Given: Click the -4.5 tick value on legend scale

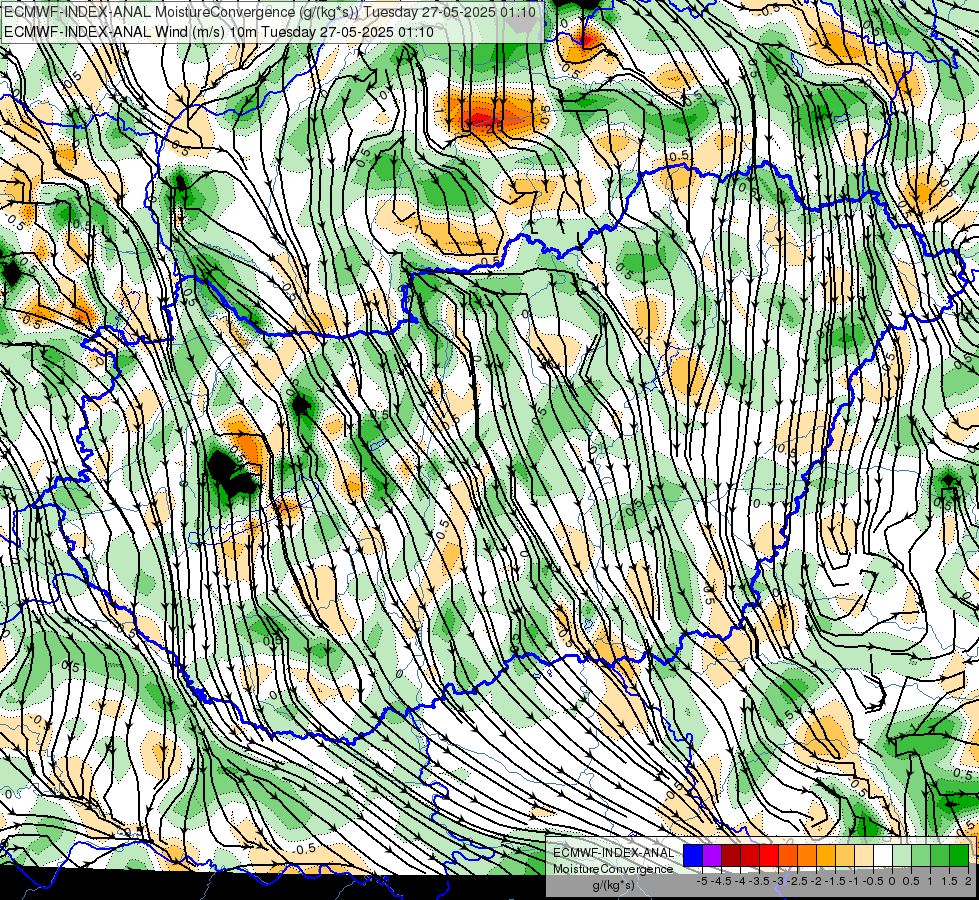Looking at the screenshot, I should [721, 881].
